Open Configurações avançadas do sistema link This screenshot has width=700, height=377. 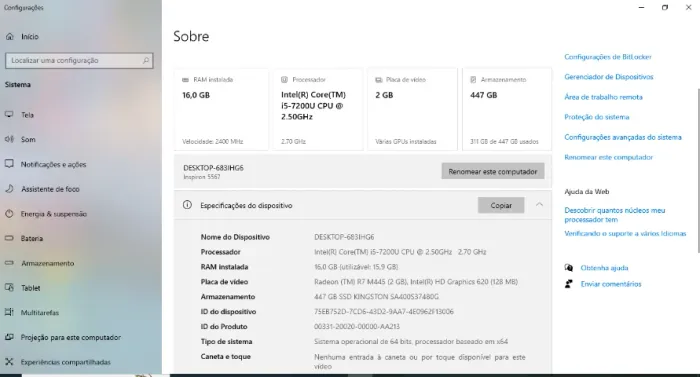point(623,137)
